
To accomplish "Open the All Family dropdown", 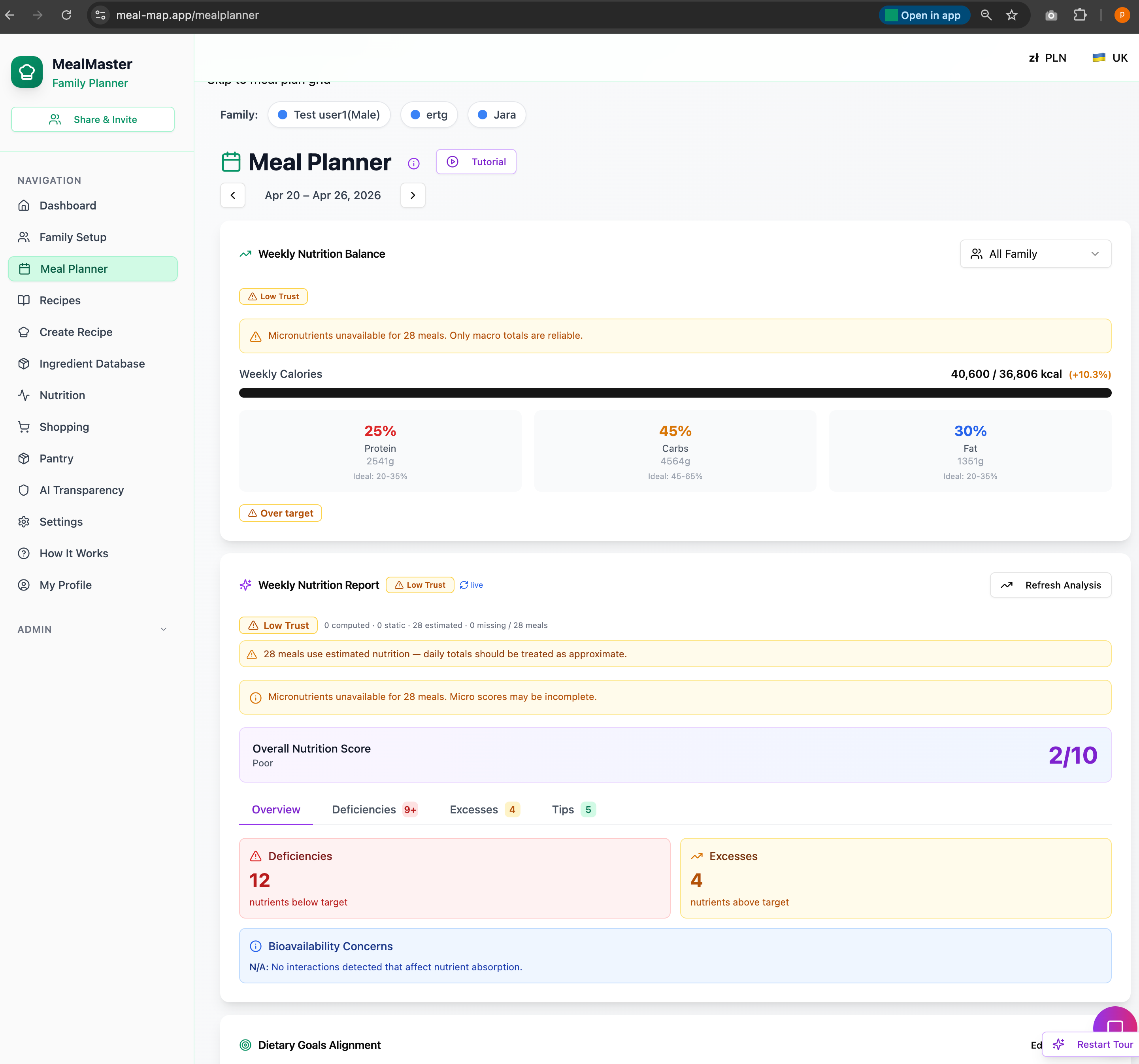I will 1035,254.
